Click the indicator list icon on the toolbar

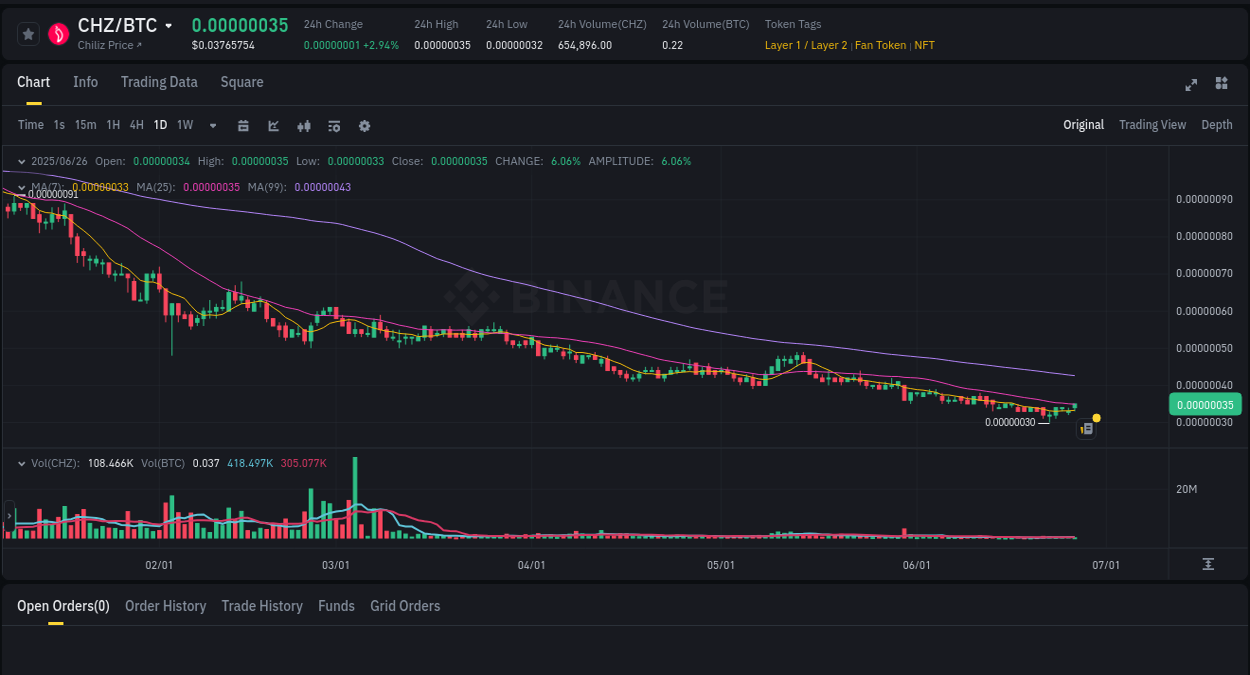pos(334,125)
